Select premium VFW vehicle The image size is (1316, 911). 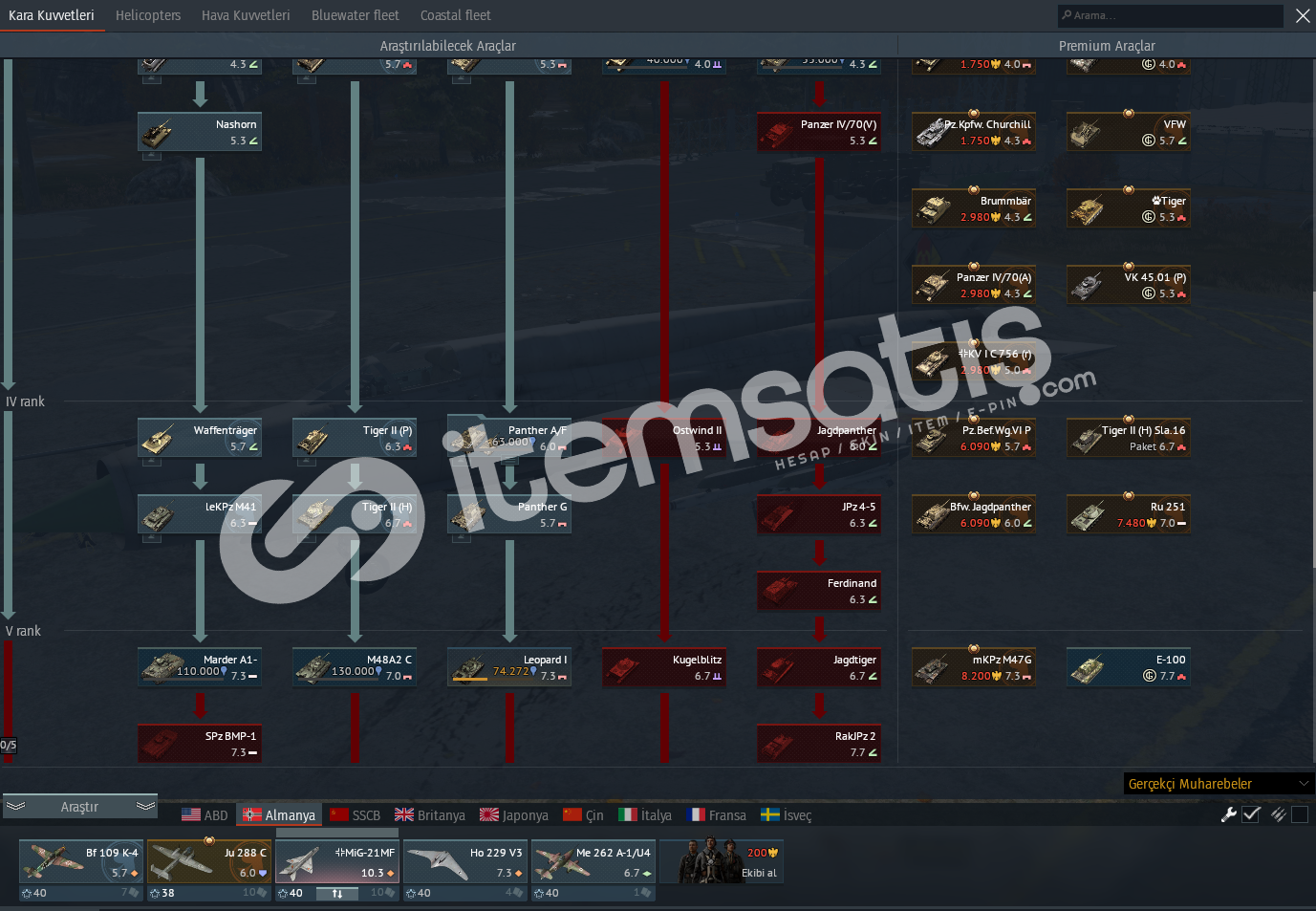click(1129, 132)
